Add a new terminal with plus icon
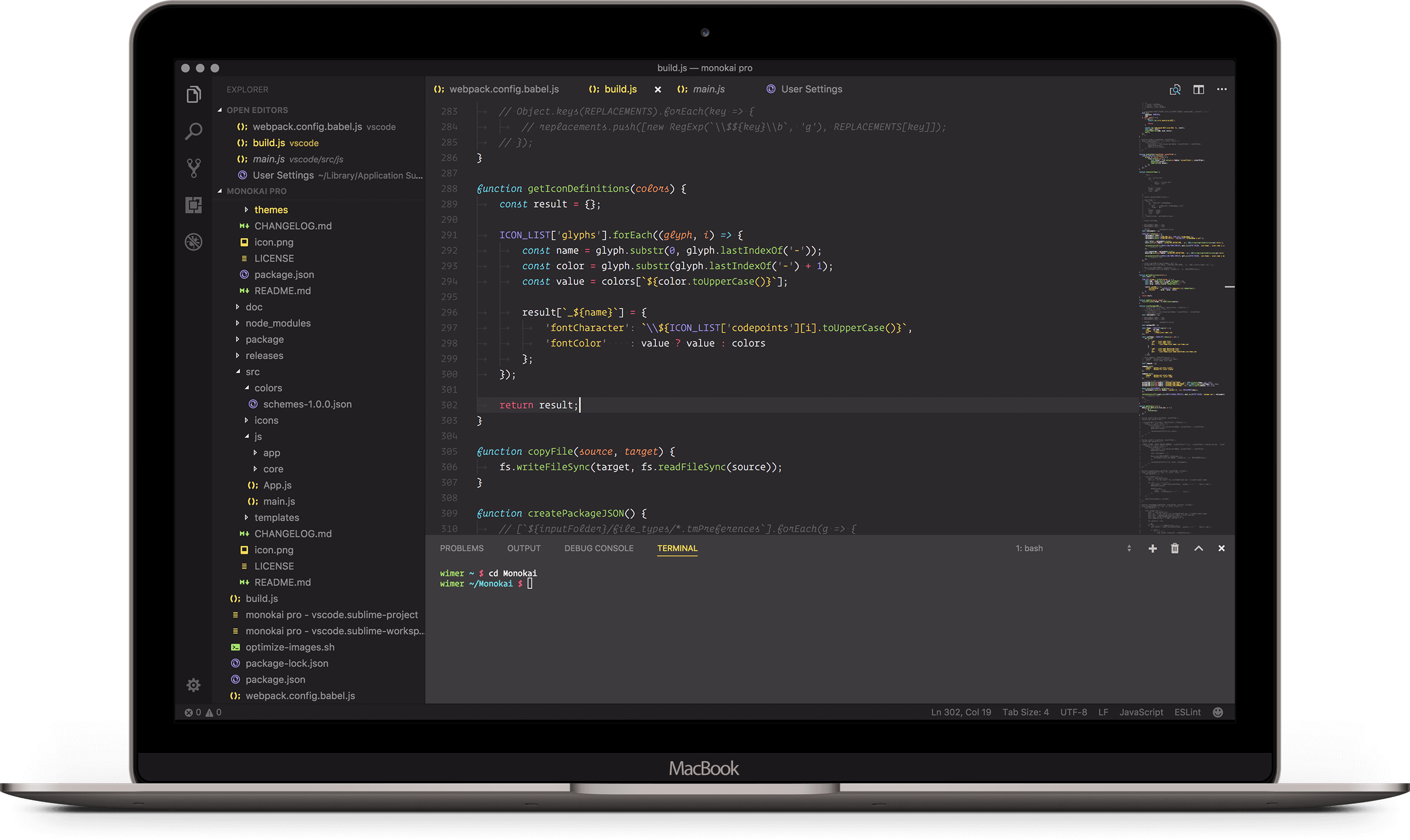 (x=1153, y=549)
